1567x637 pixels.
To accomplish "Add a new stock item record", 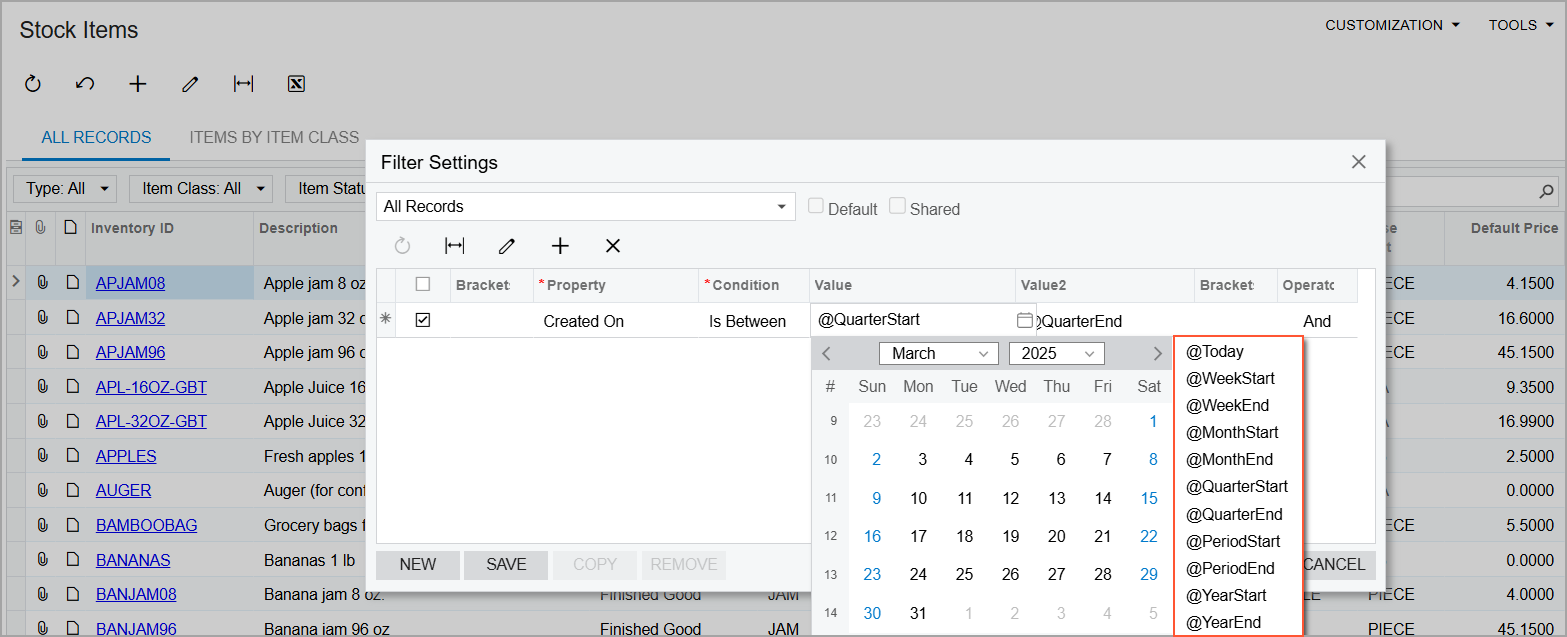I will point(138,84).
